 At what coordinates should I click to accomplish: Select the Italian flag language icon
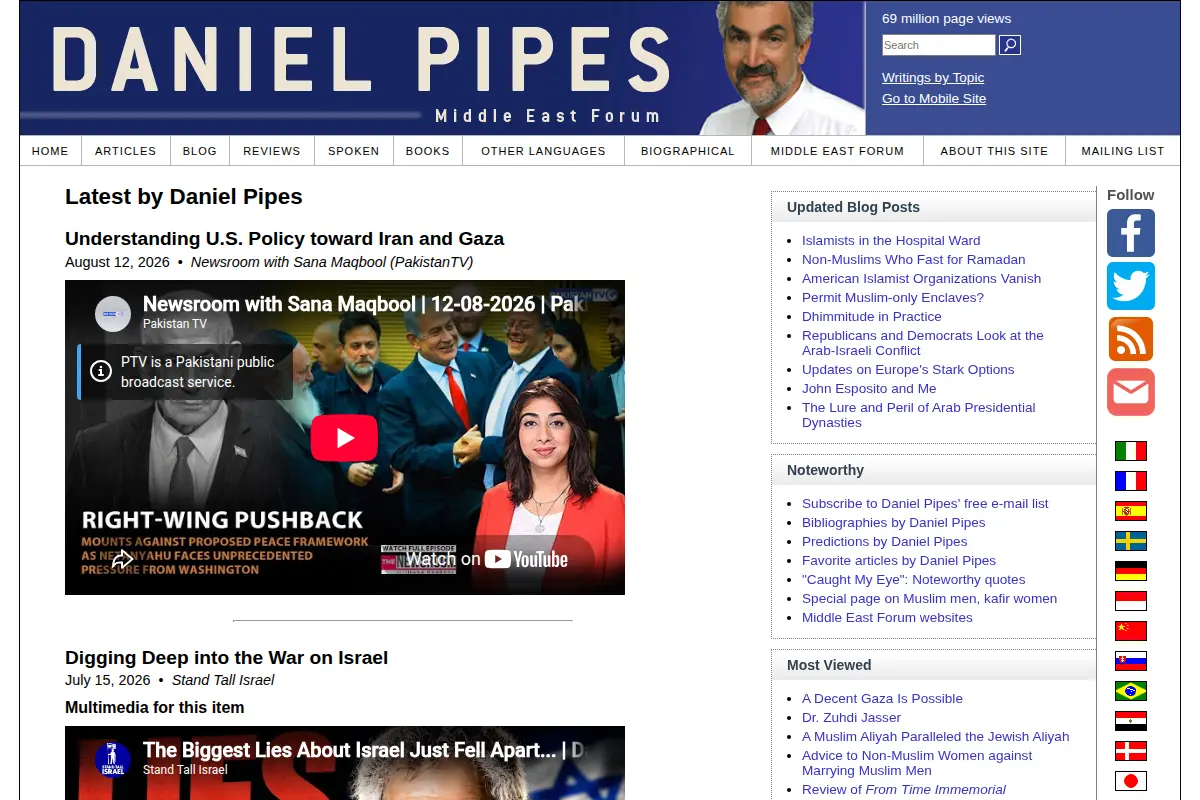pos(1131,451)
